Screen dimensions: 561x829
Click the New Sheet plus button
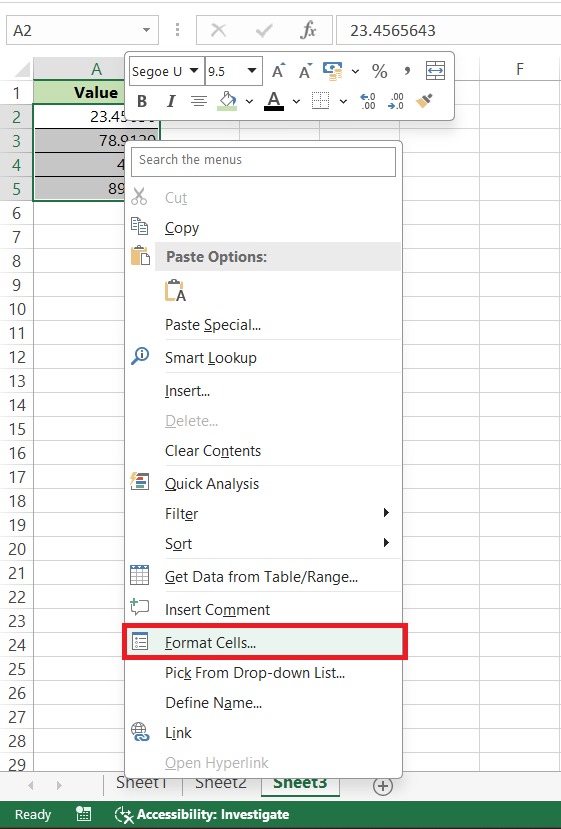[382, 786]
